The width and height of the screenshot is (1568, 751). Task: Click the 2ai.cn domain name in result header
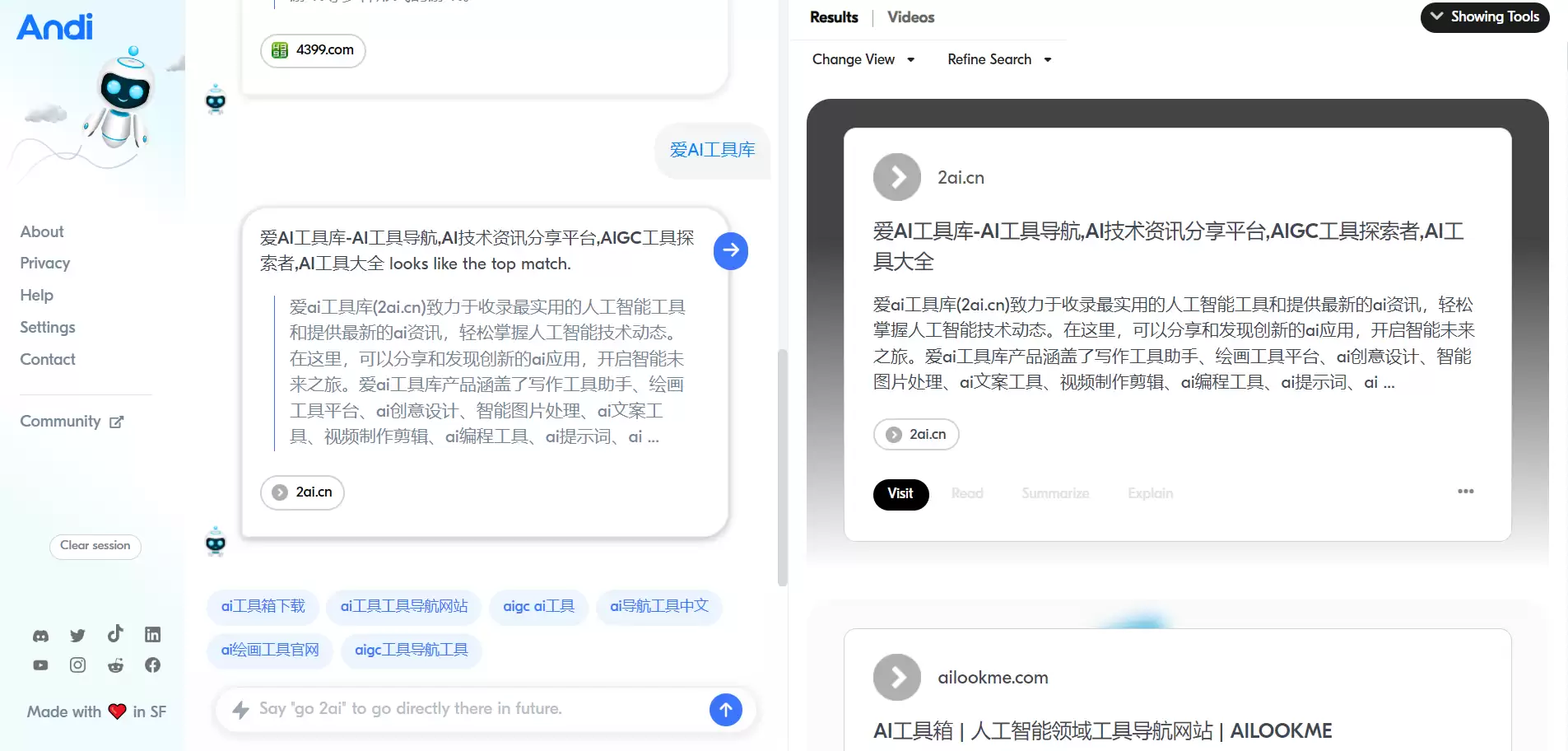click(x=961, y=178)
